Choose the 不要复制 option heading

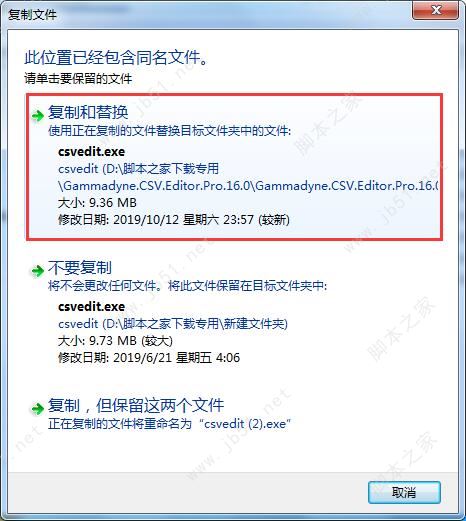click(x=80, y=267)
